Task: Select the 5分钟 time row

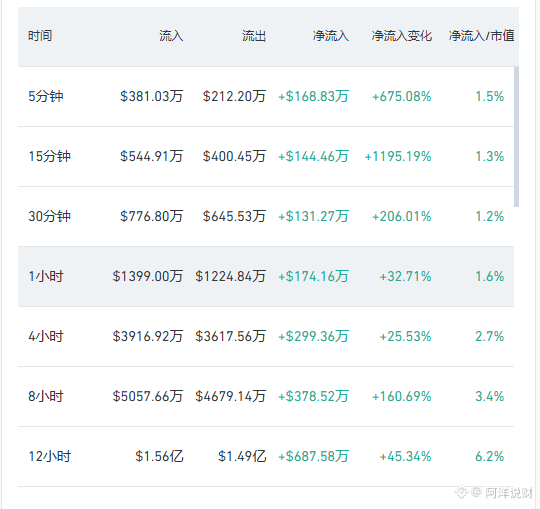Action: click(x=266, y=96)
